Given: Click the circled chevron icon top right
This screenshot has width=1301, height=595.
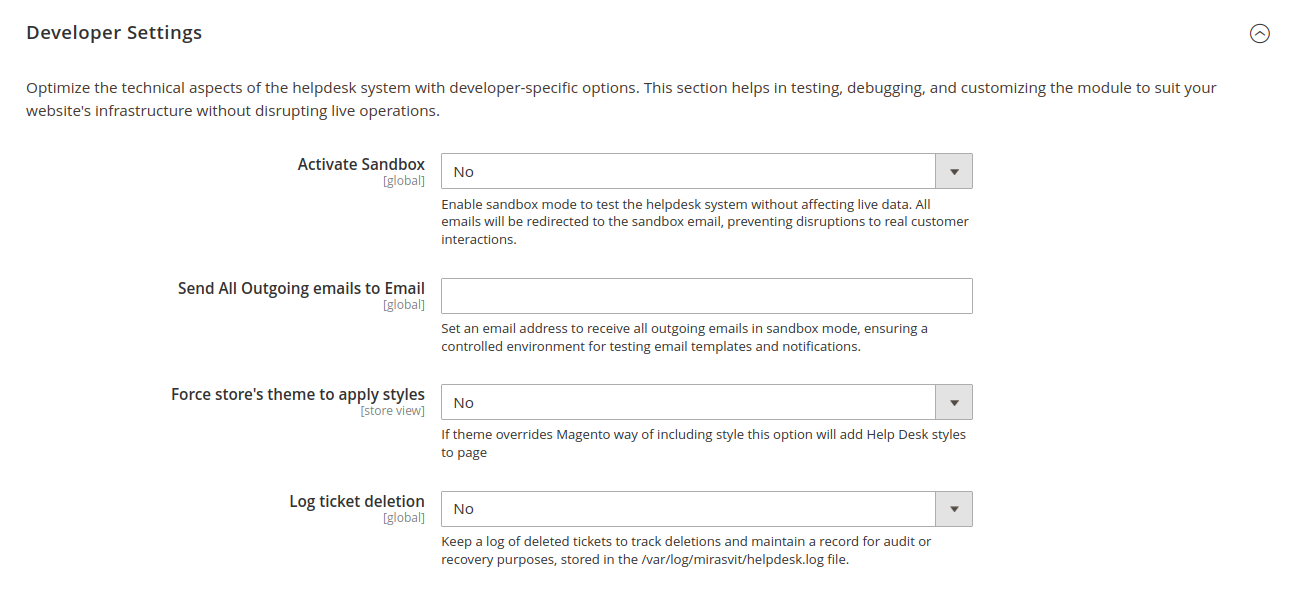Looking at the screenshot, I should tap(1260, 33).
